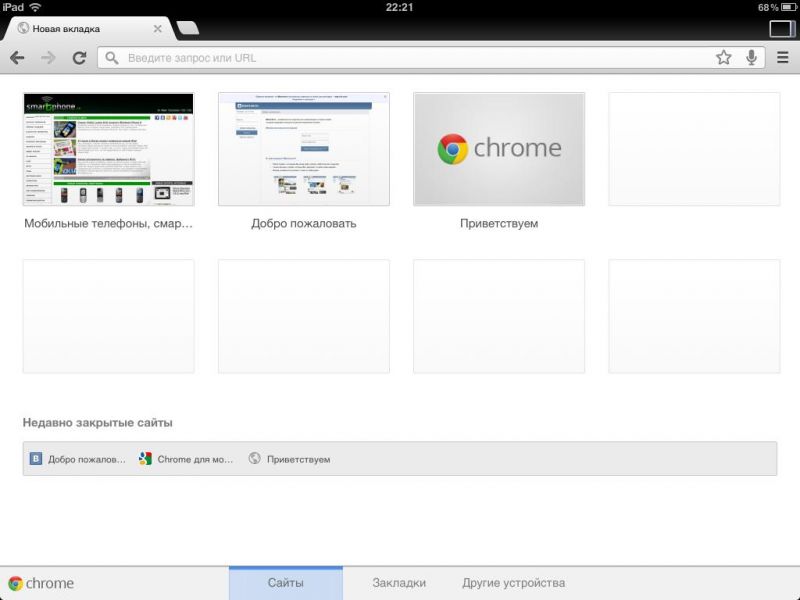Reopen recently closed Chrome для мо... site
This screenshot has height=600, width=800.
[x=186, y=459]
